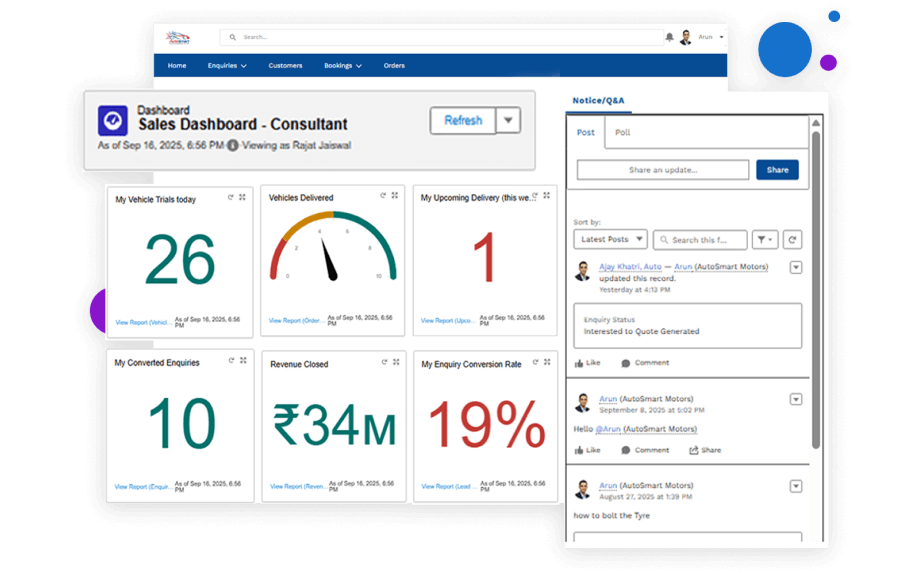Click the notification bell icon
Screen dimensions: 904x574
coord(669,37)
